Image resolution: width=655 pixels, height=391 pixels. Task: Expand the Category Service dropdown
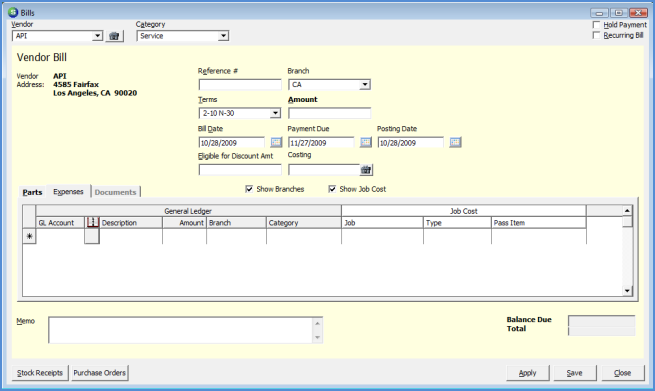[x=223, y=36]
